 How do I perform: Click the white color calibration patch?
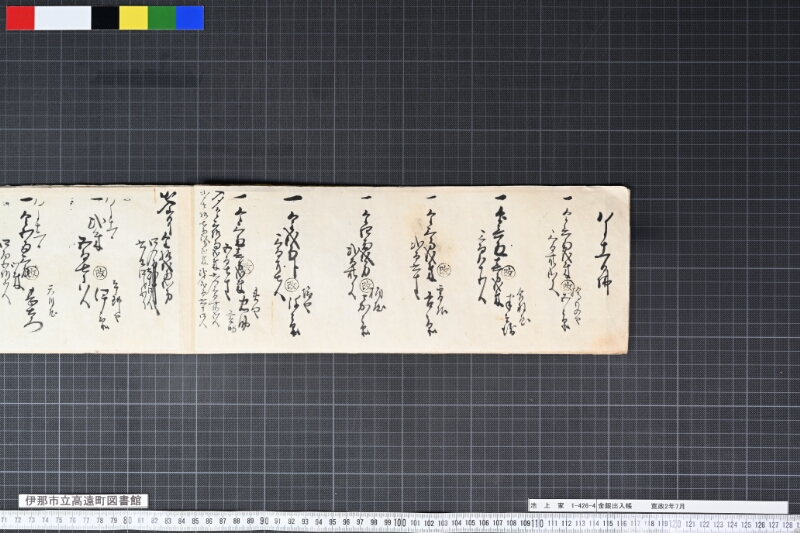point(63,18)
